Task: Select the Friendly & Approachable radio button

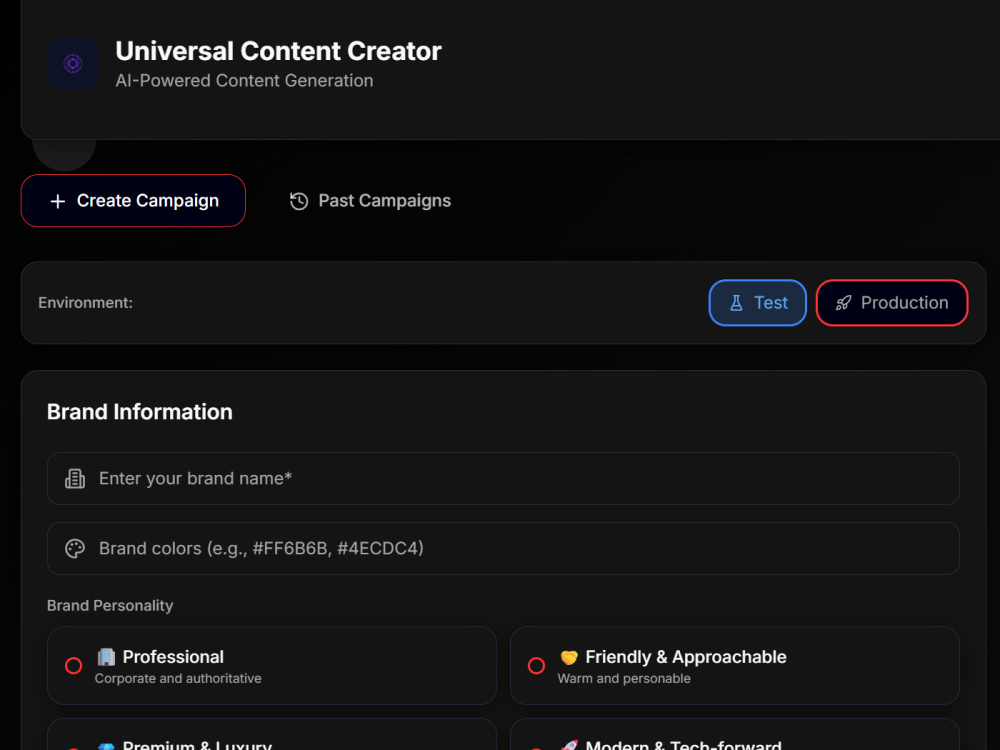Action: point(536,666)
